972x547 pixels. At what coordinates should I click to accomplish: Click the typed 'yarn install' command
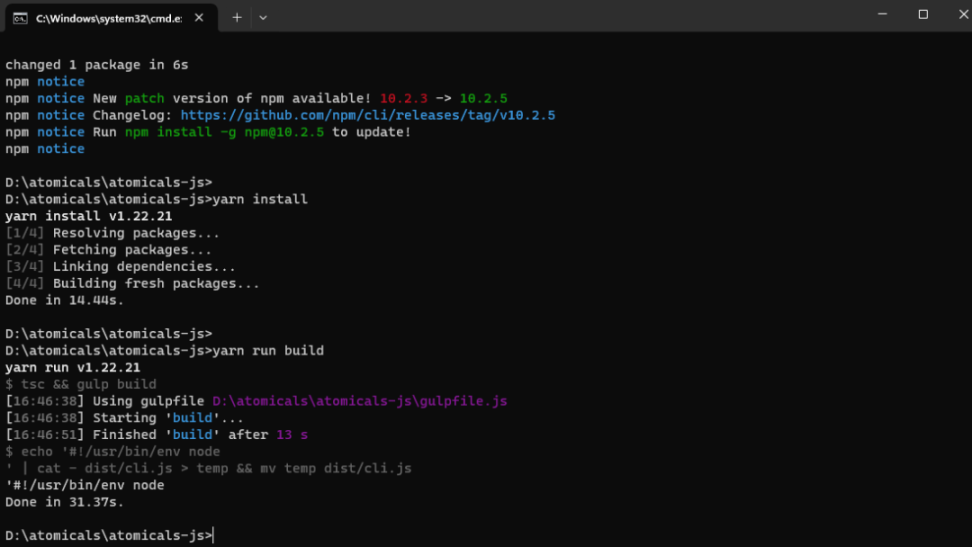259,199
